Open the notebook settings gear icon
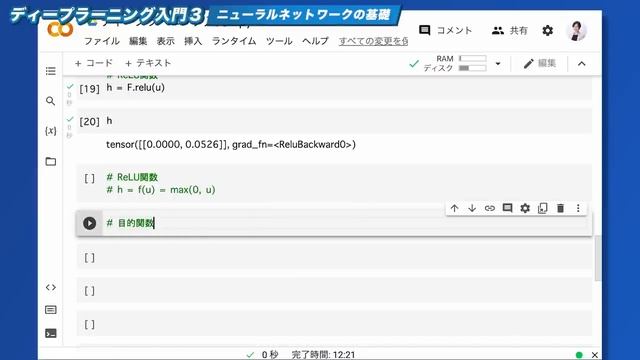 [x=547, y=30]
